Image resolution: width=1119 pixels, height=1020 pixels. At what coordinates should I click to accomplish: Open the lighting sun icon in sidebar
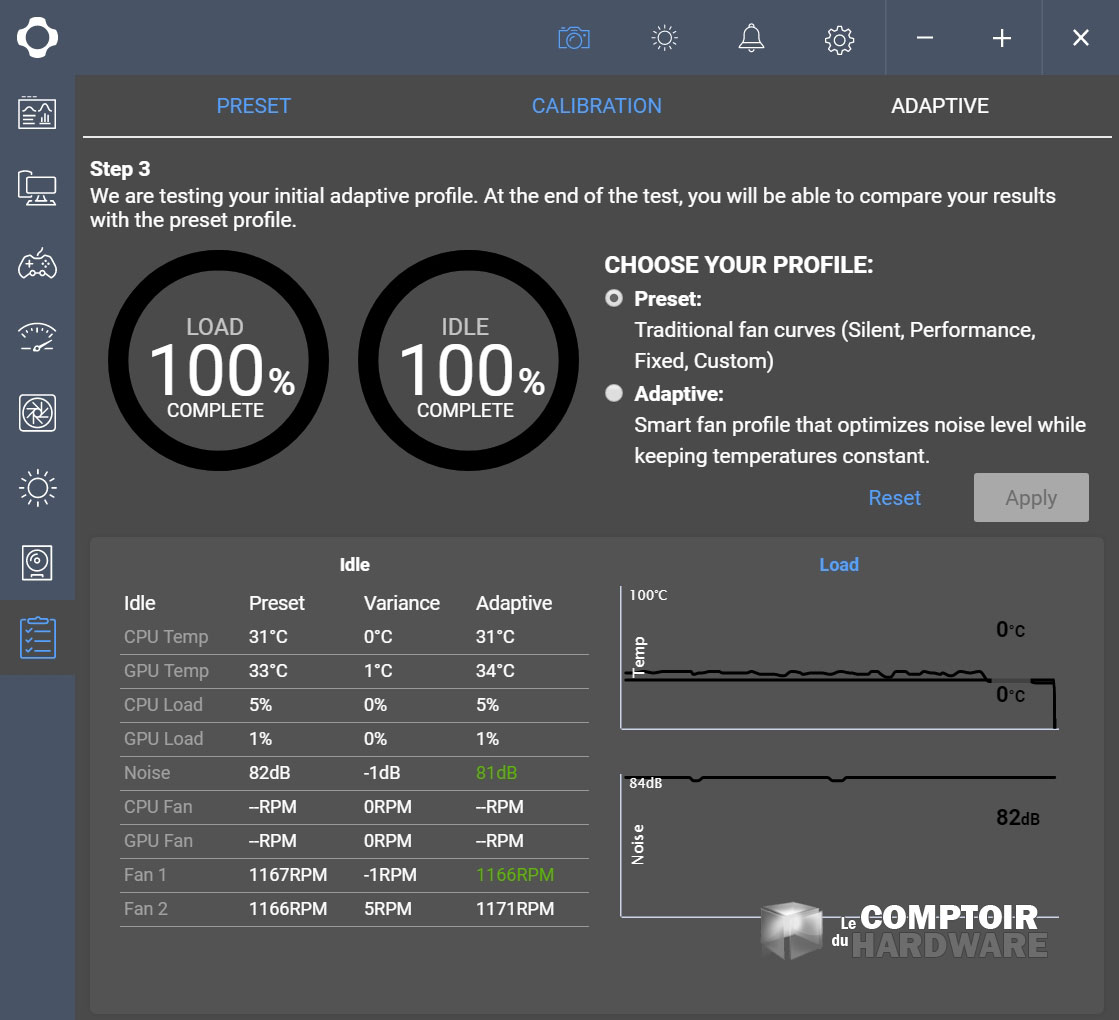pos(37,488)
